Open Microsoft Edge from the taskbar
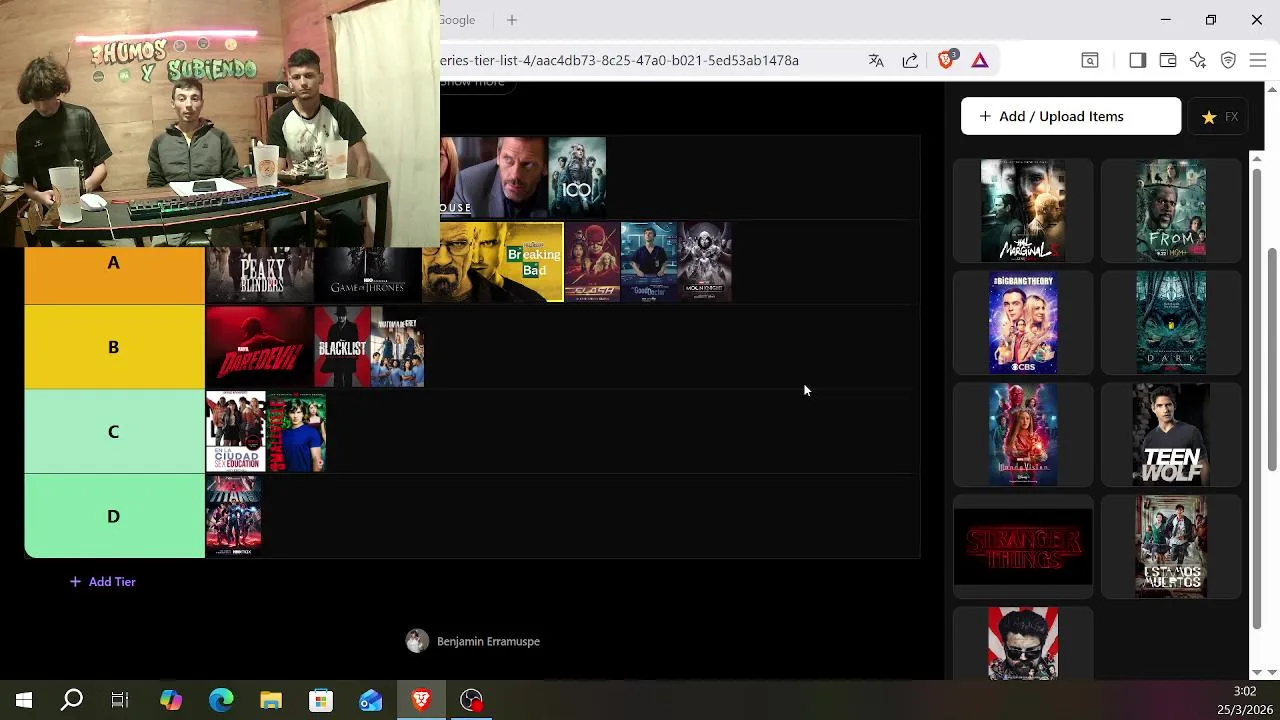1280x720 pixels. tap(221, 700)
